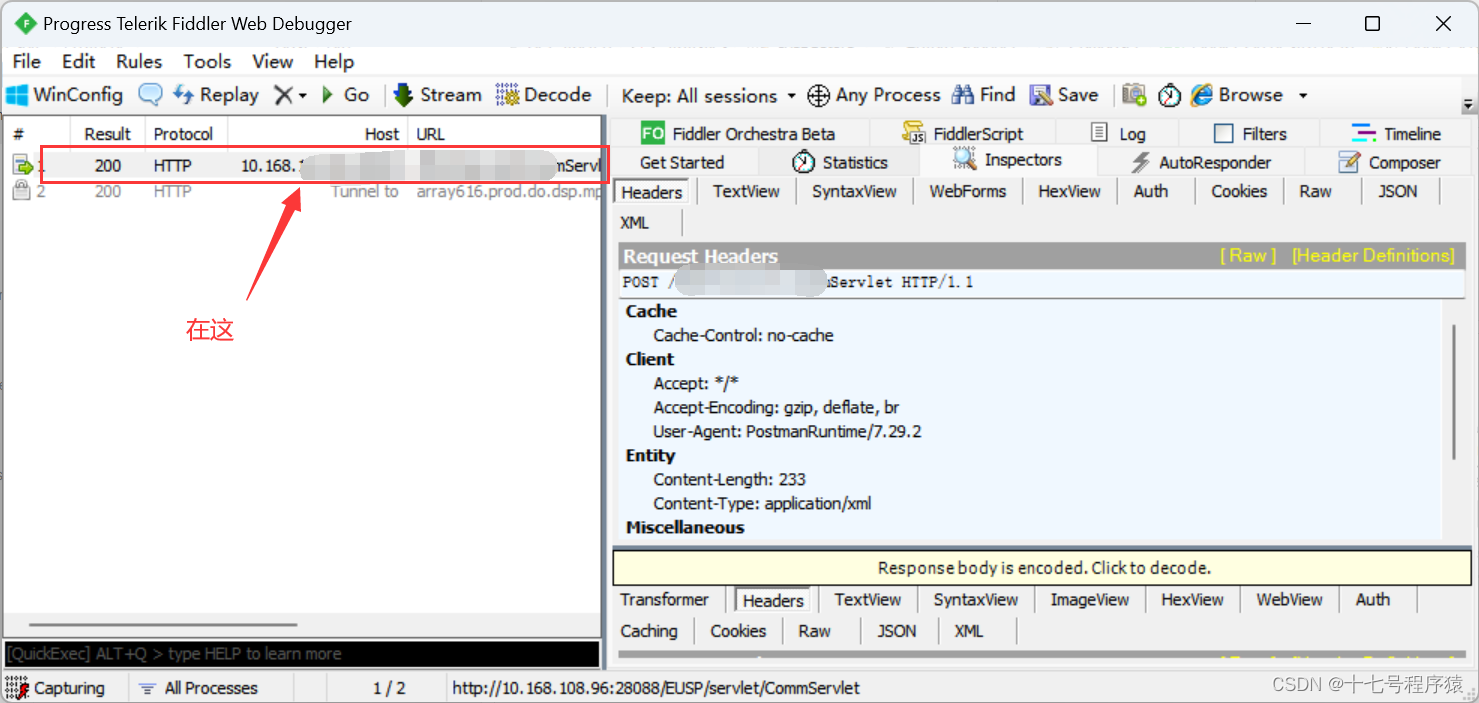Click the Go resume button
The height and width of the screenshot is (703, 1479).
click(345, 95)
